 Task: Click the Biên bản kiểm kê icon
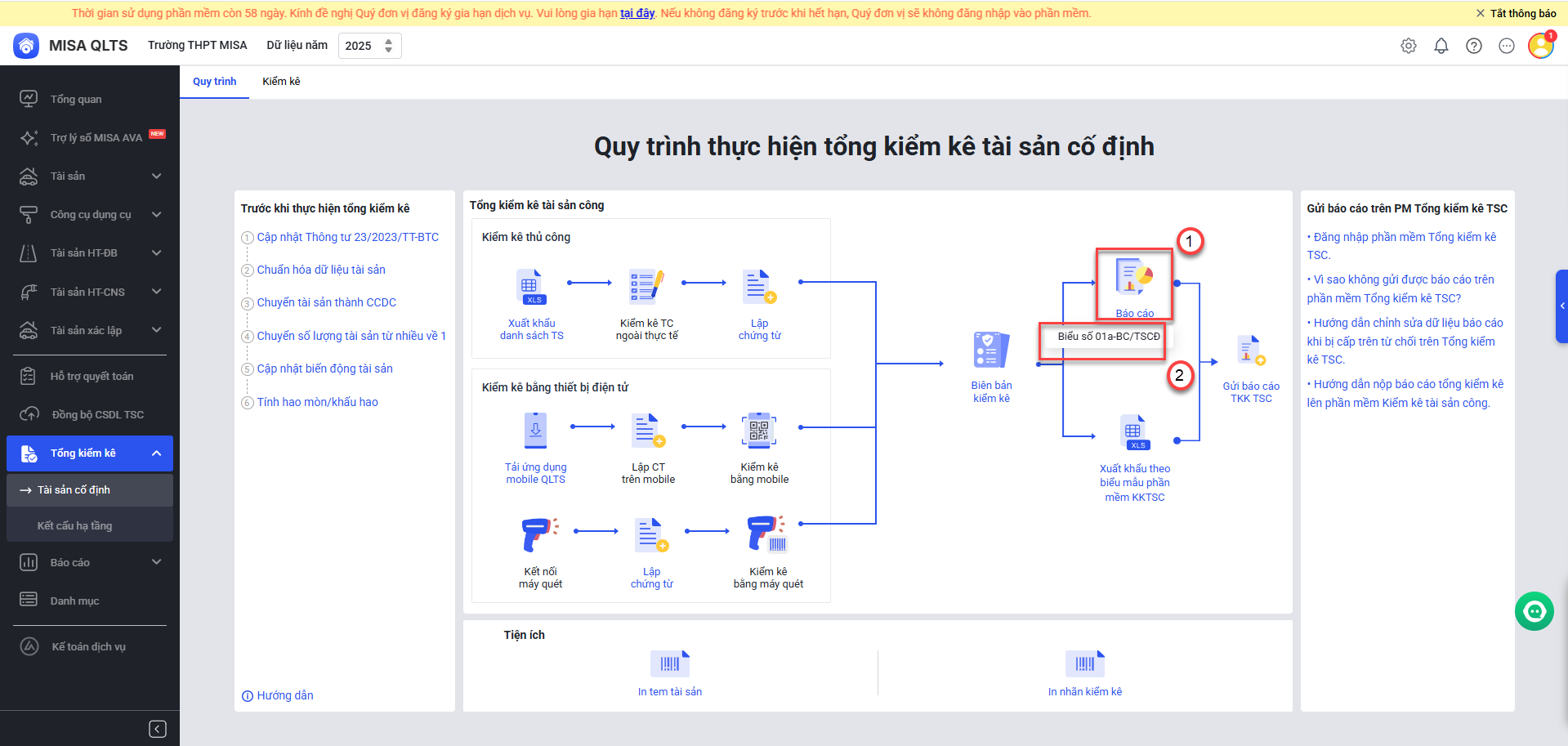[991, 351]
